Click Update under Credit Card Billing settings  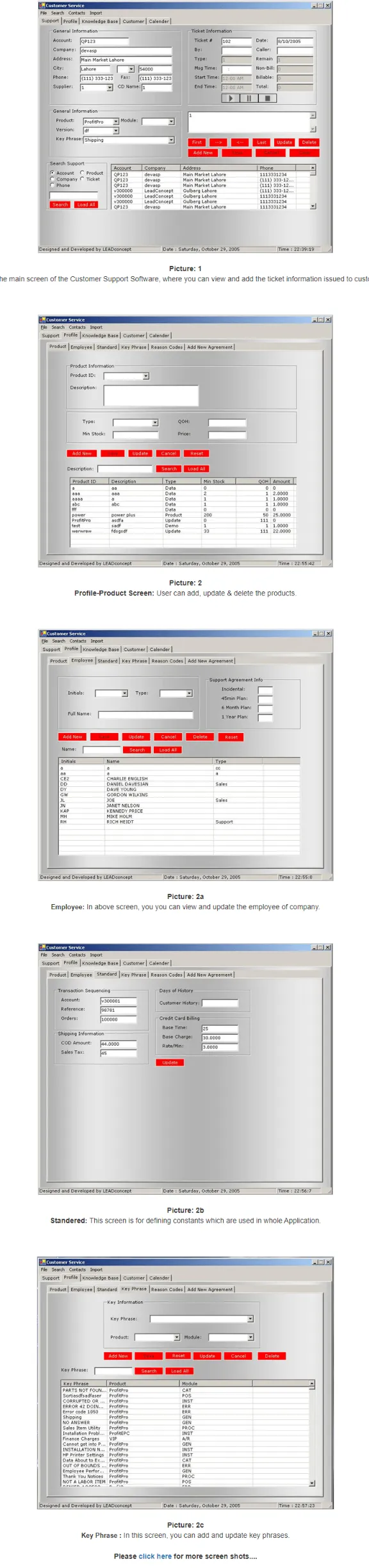pos(170,1062)
